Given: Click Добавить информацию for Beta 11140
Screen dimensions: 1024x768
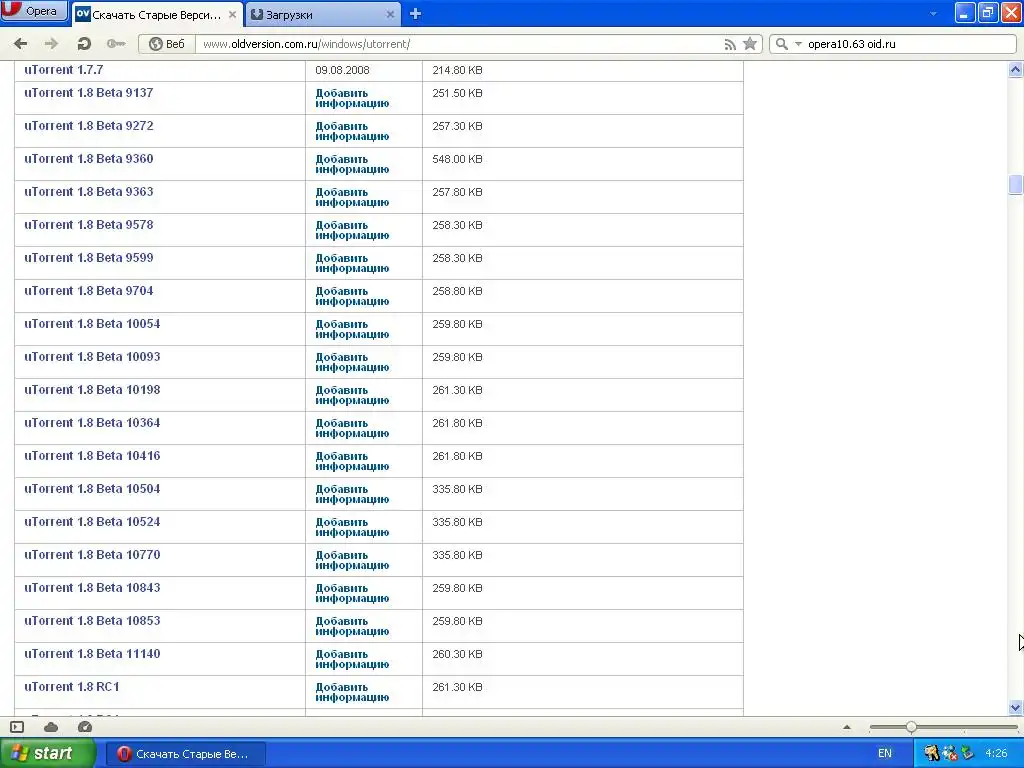Looking at the screenshot, I should click(352, 659).
